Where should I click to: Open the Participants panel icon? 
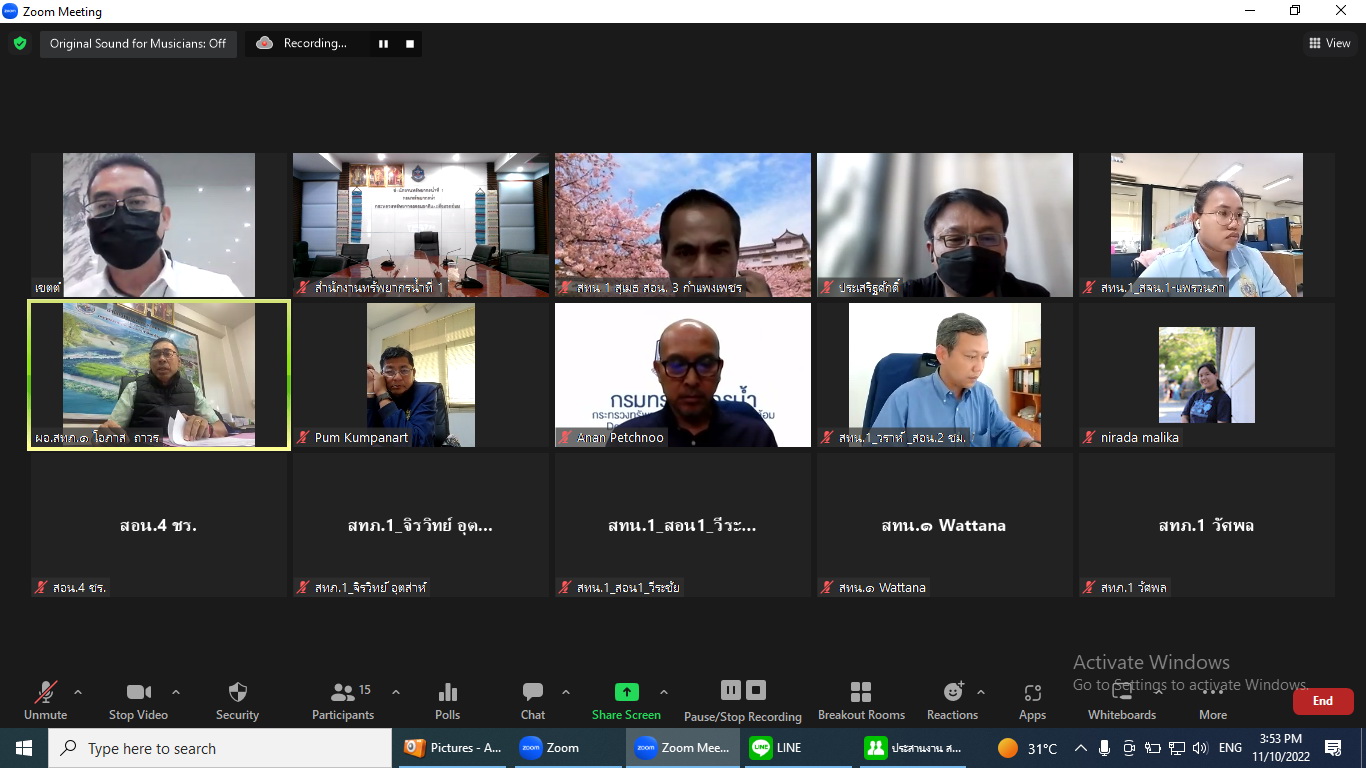pyautogui.click(x=343, y=692)
